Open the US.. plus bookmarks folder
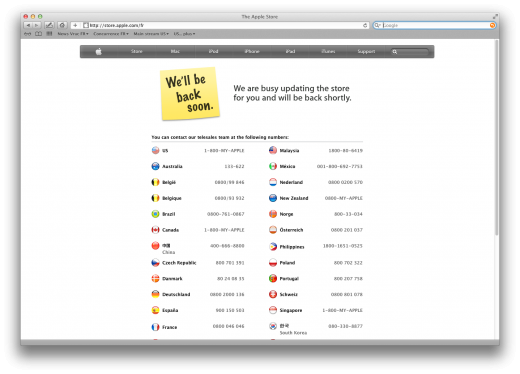Screen dimensions: 520x374 [184, 34]
